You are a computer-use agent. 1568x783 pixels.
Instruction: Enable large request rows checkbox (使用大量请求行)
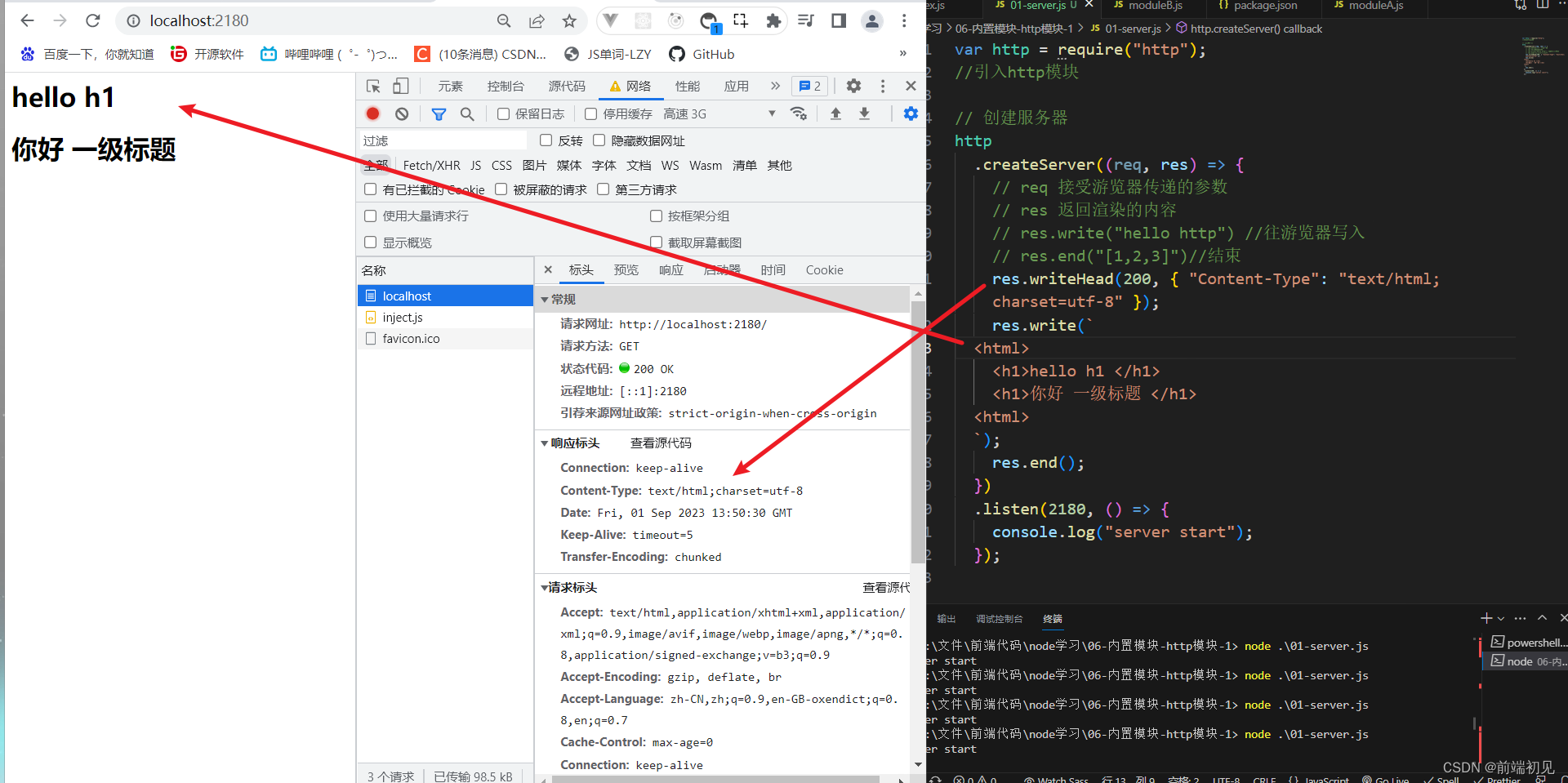370,216
